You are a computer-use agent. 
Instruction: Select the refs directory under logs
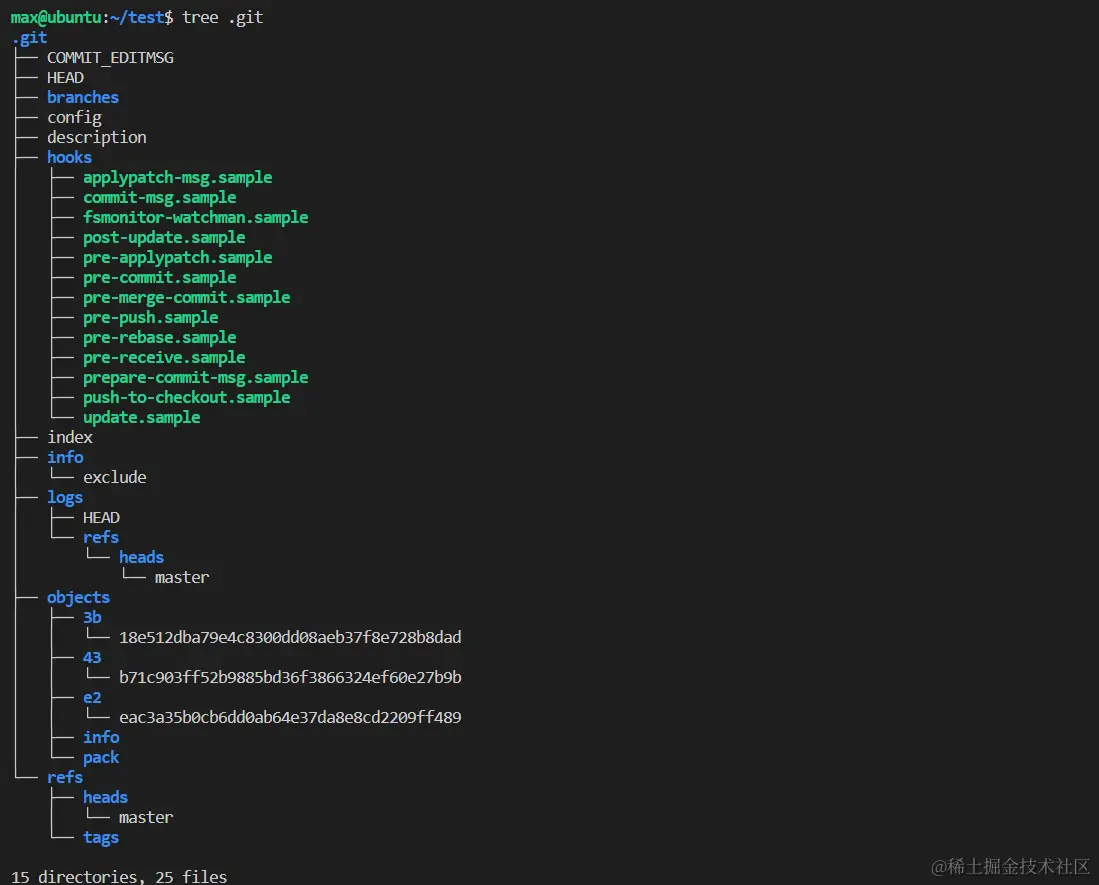(101, 537)
